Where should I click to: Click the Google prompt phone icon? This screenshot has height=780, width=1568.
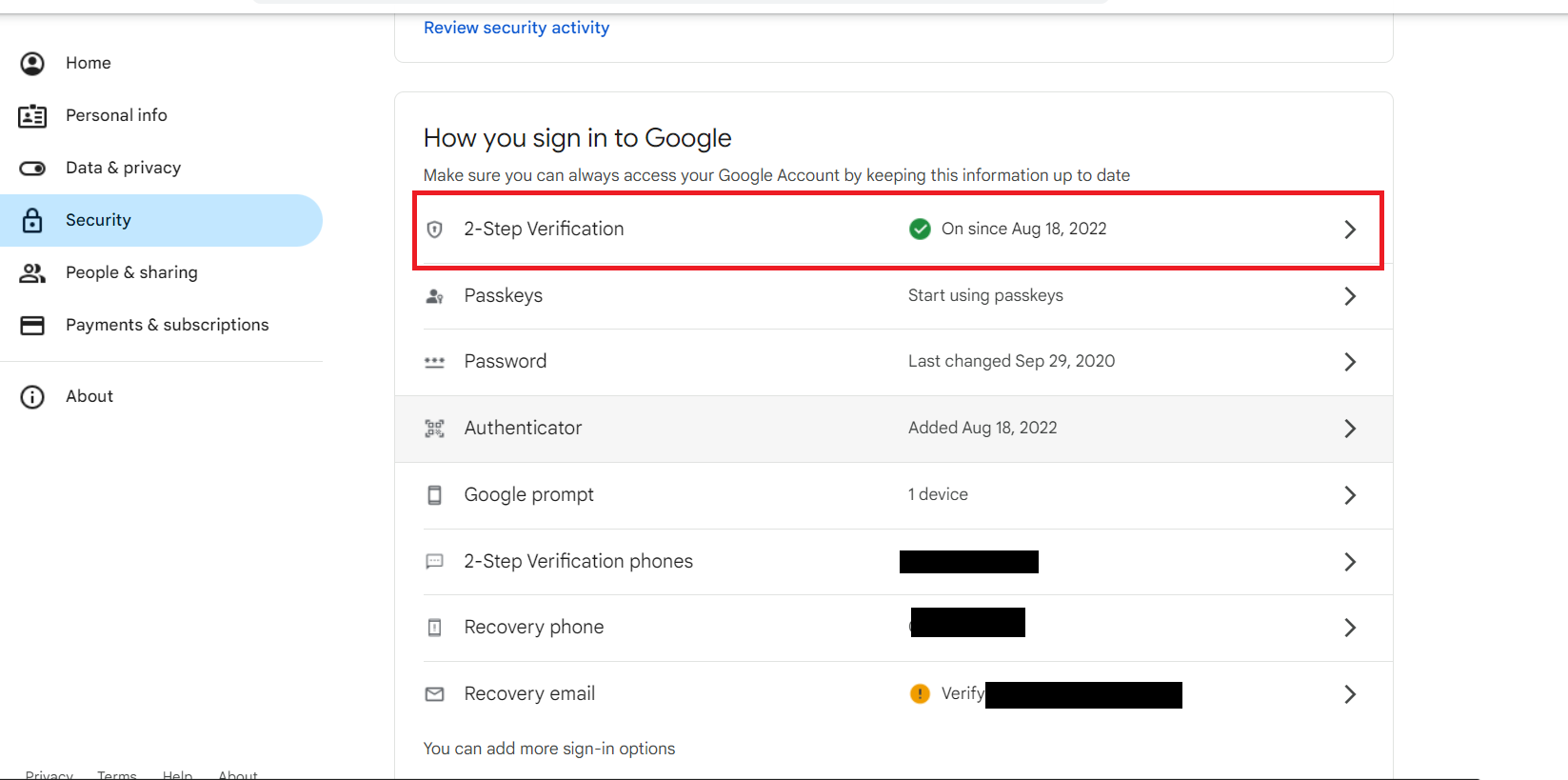tap(435, 495)
